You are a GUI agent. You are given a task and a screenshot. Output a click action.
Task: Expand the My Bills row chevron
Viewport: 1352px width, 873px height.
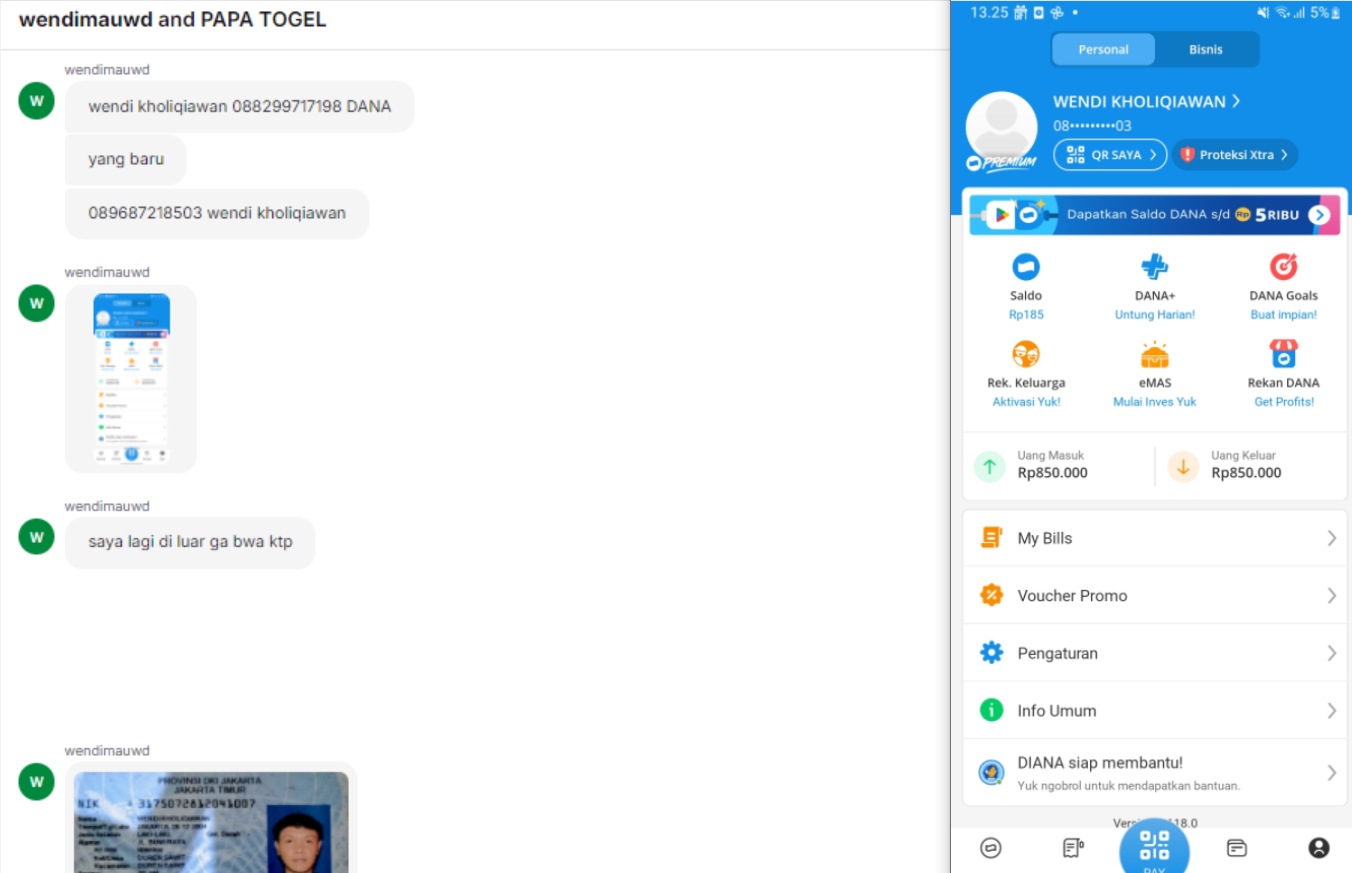point(1332,538)
